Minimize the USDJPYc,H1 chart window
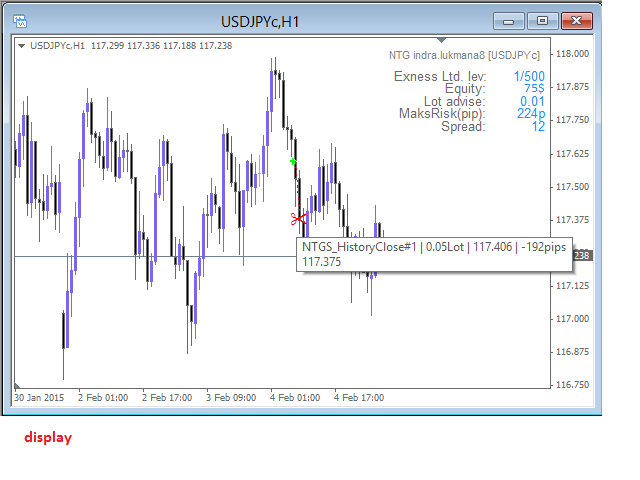This screenshot has width=640, height=480. click(509, 21)
